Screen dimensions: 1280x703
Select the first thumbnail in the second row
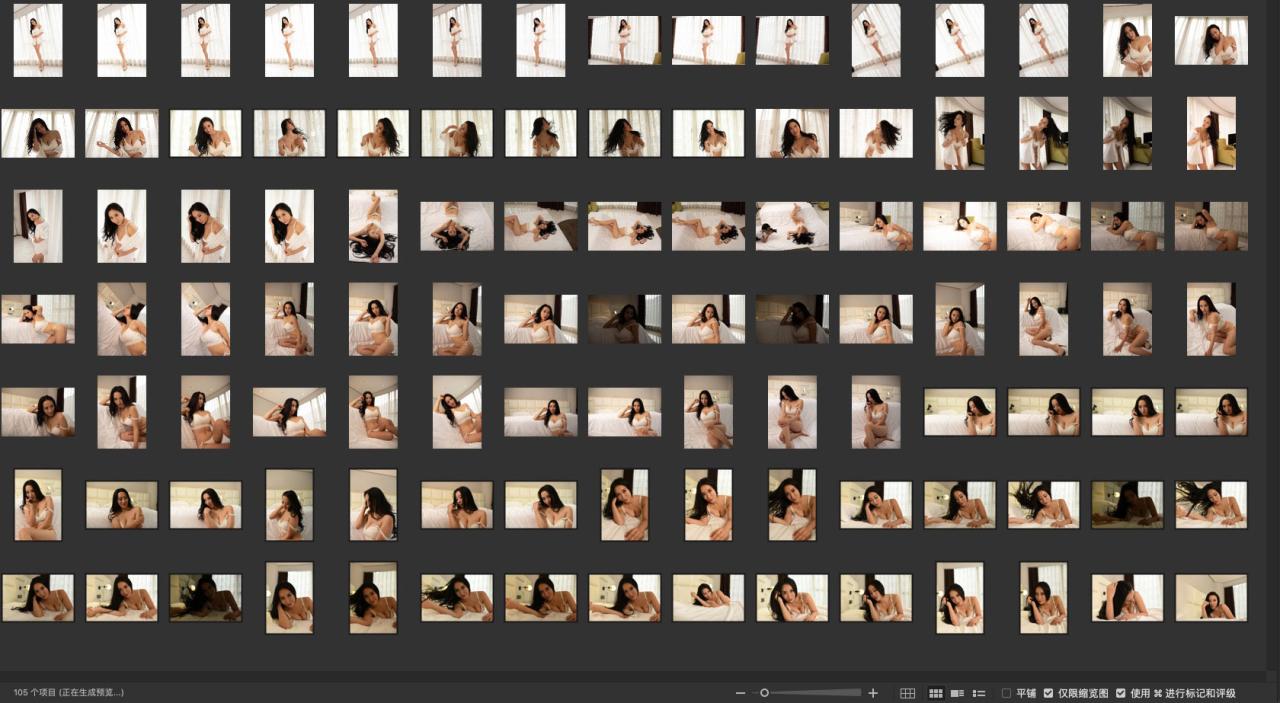click(x=38, y=133)
